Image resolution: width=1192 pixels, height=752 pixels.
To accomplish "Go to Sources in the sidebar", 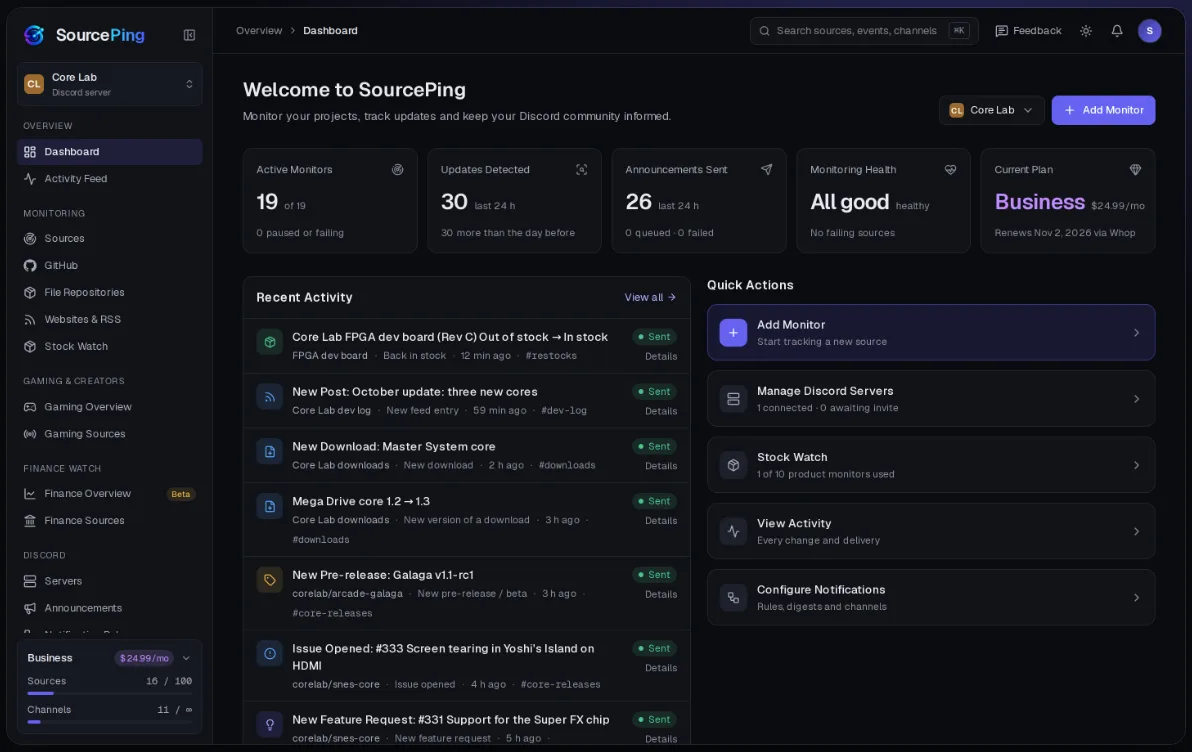I will point(109,239).
